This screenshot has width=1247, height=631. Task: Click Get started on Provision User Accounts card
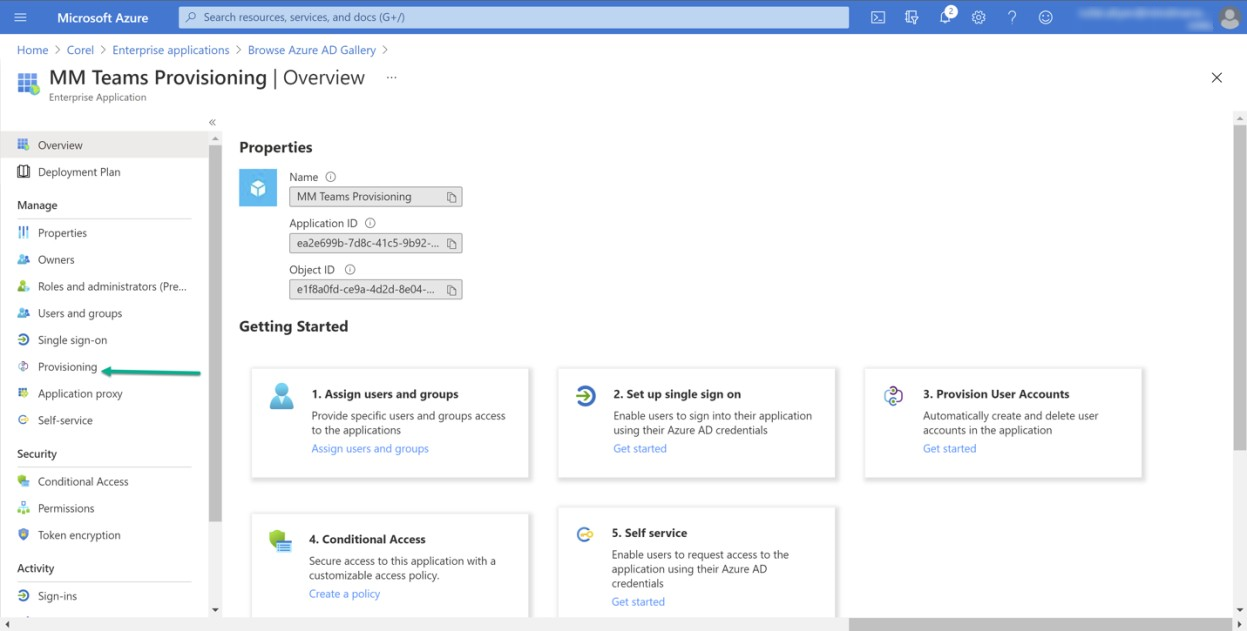949,449
